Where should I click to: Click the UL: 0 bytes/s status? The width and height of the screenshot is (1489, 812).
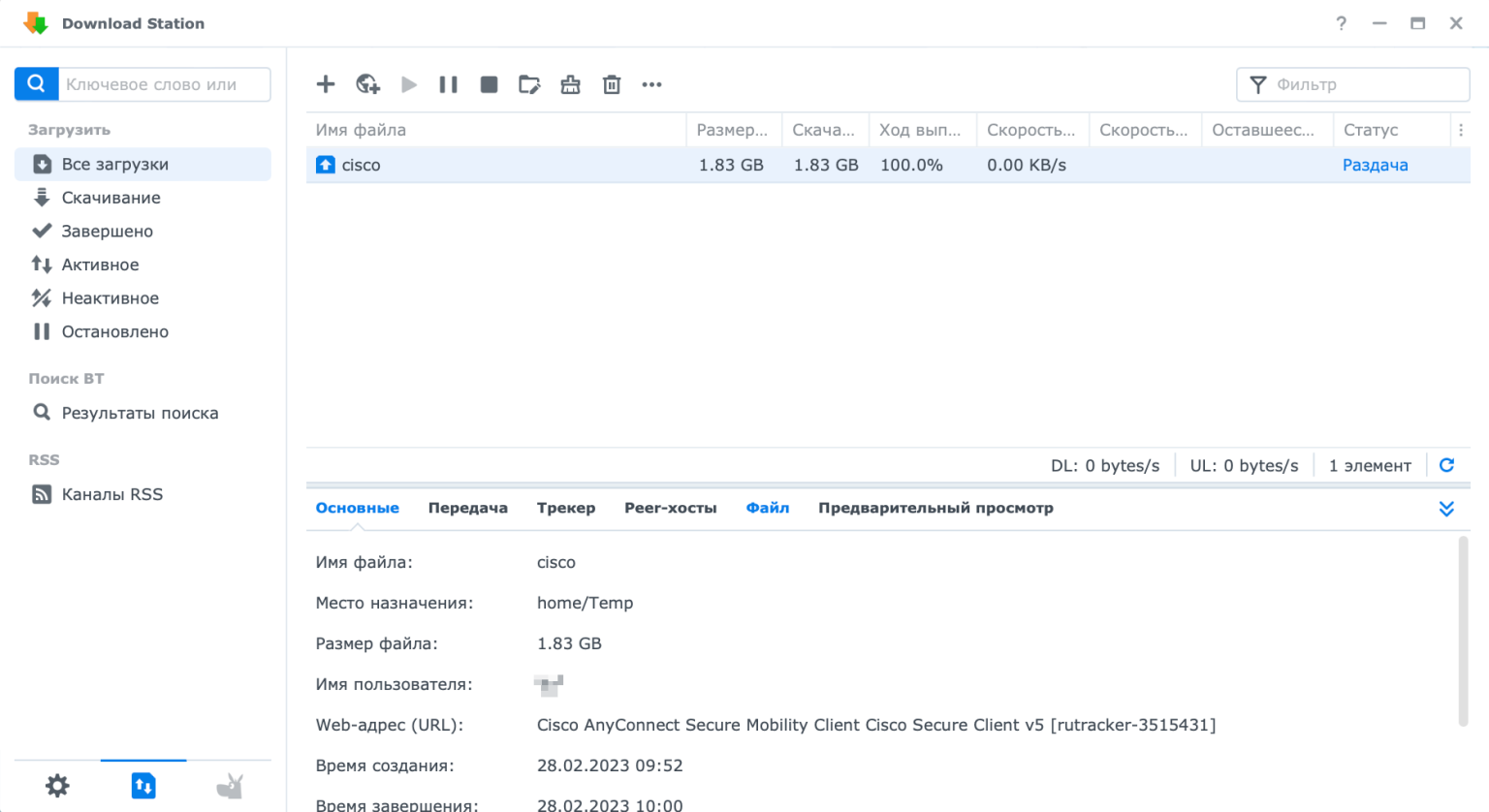(1244, 465)
